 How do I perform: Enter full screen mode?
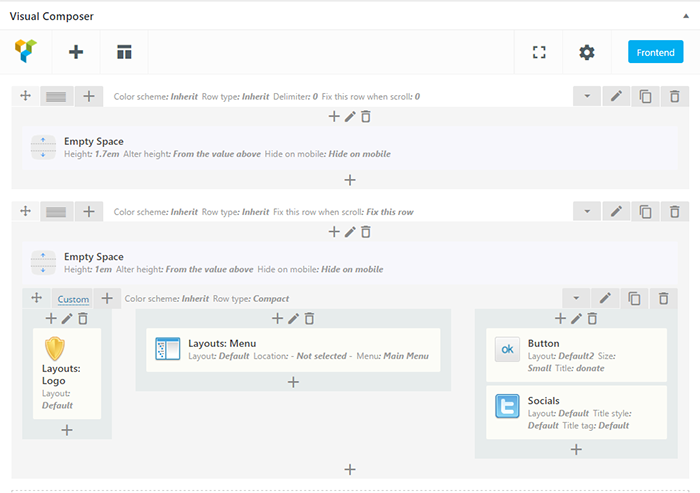click(539, 52)
